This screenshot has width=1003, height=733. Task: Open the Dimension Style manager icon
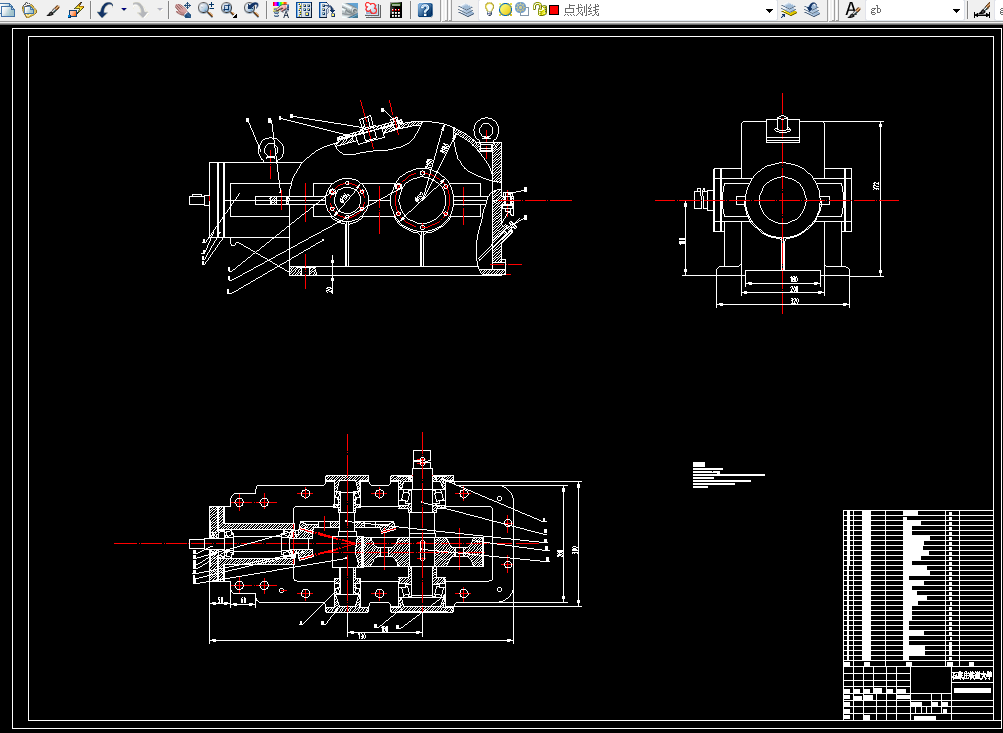[982, 10]
